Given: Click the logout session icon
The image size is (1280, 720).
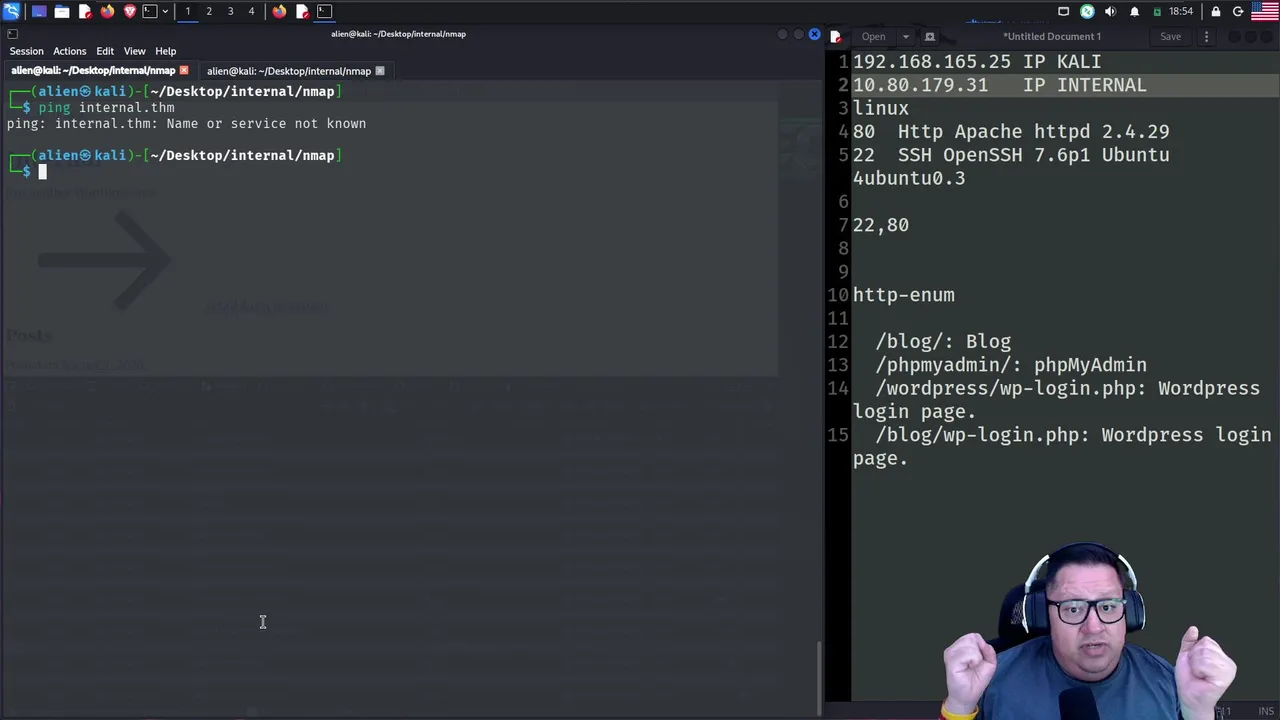Looking at the screenshot, I should tap(1238, 11).
